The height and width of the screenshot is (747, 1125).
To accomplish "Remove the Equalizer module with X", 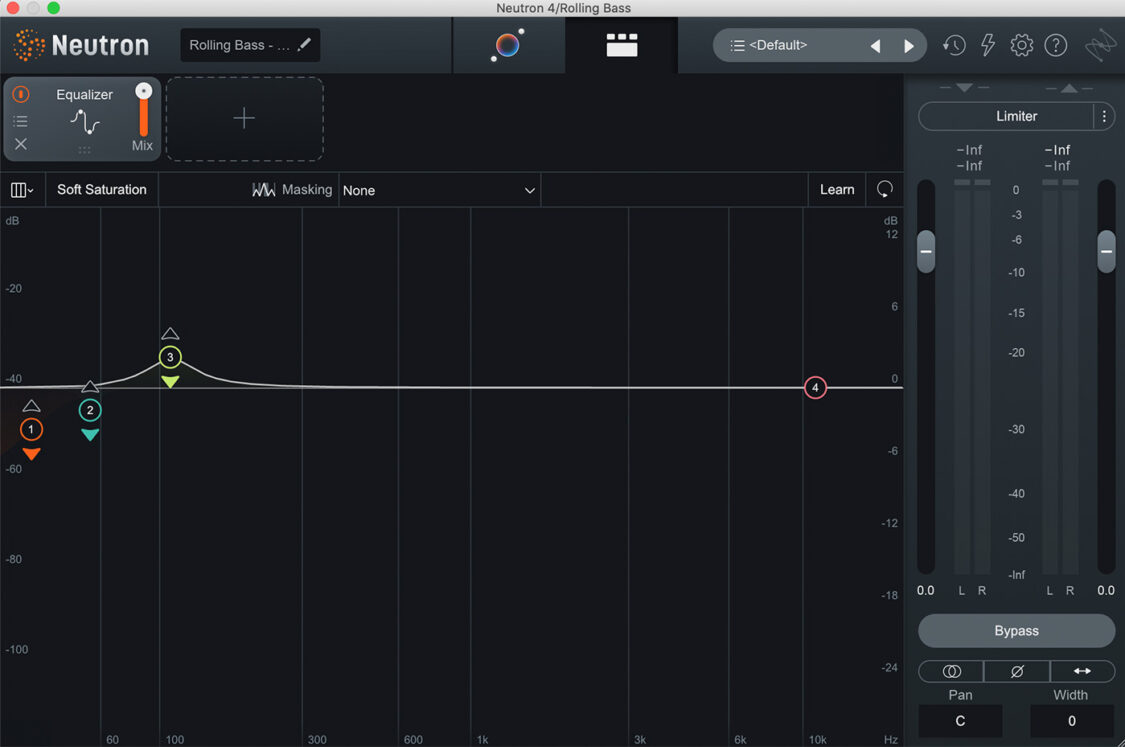I will coord(21,144).
